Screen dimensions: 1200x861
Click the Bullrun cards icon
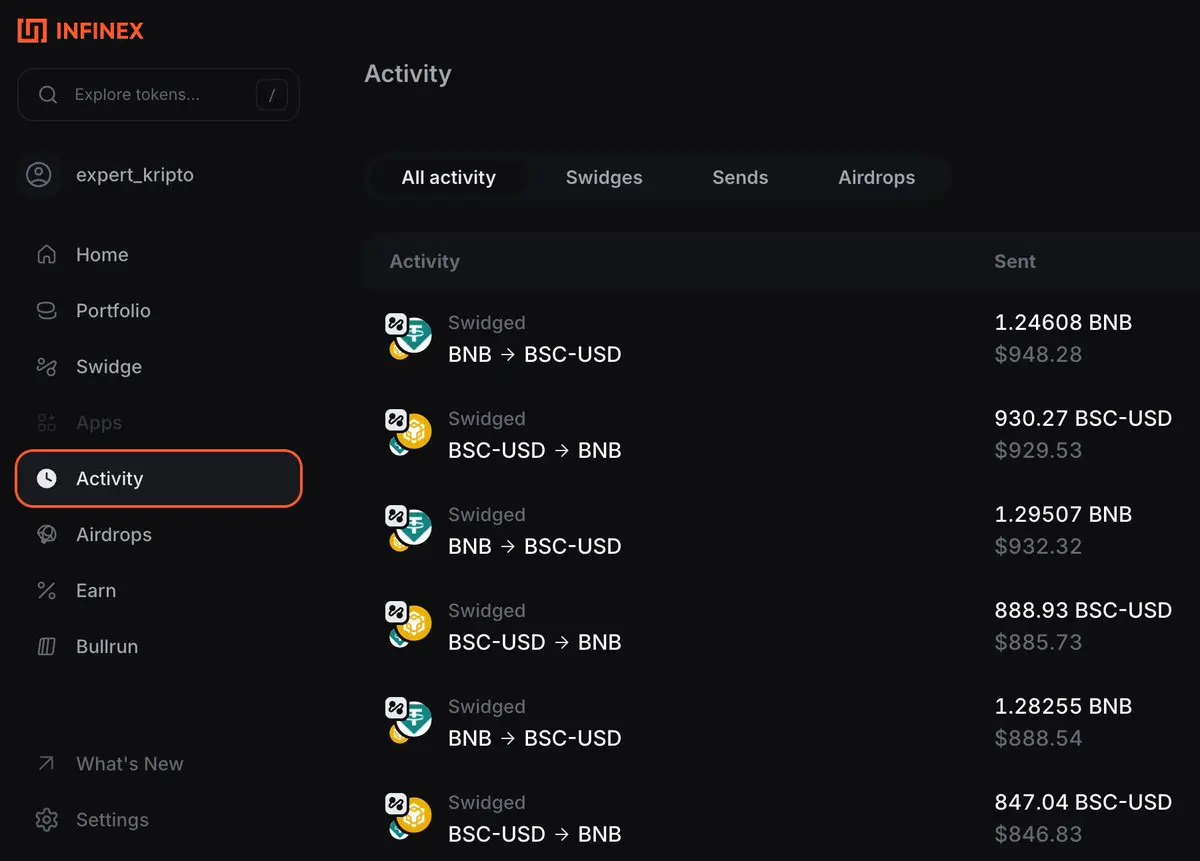(46, 647)
